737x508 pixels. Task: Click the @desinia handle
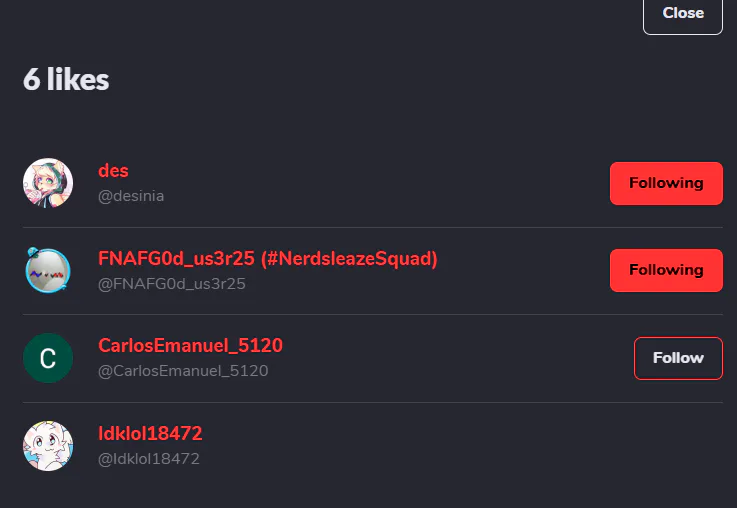click(x=131, y=196)
